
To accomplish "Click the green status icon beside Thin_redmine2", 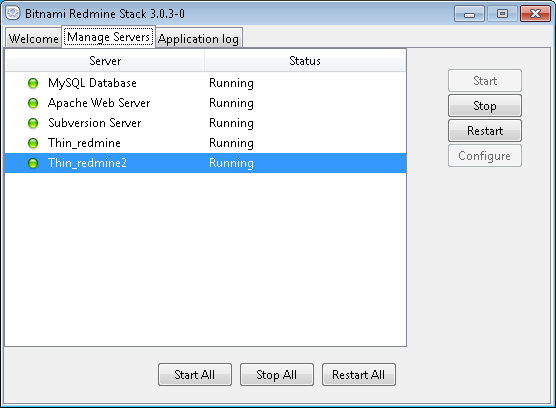I will coord(33,163).
